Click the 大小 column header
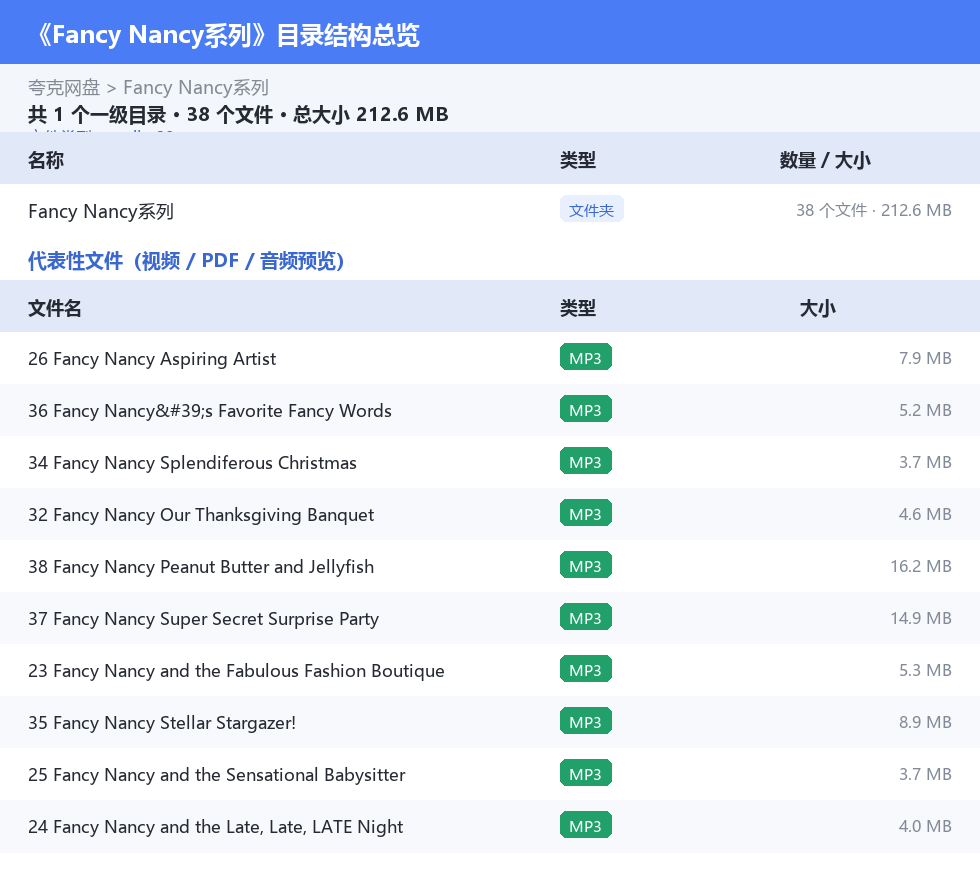The height and width of the screenshot is (884, 980). 818,308
